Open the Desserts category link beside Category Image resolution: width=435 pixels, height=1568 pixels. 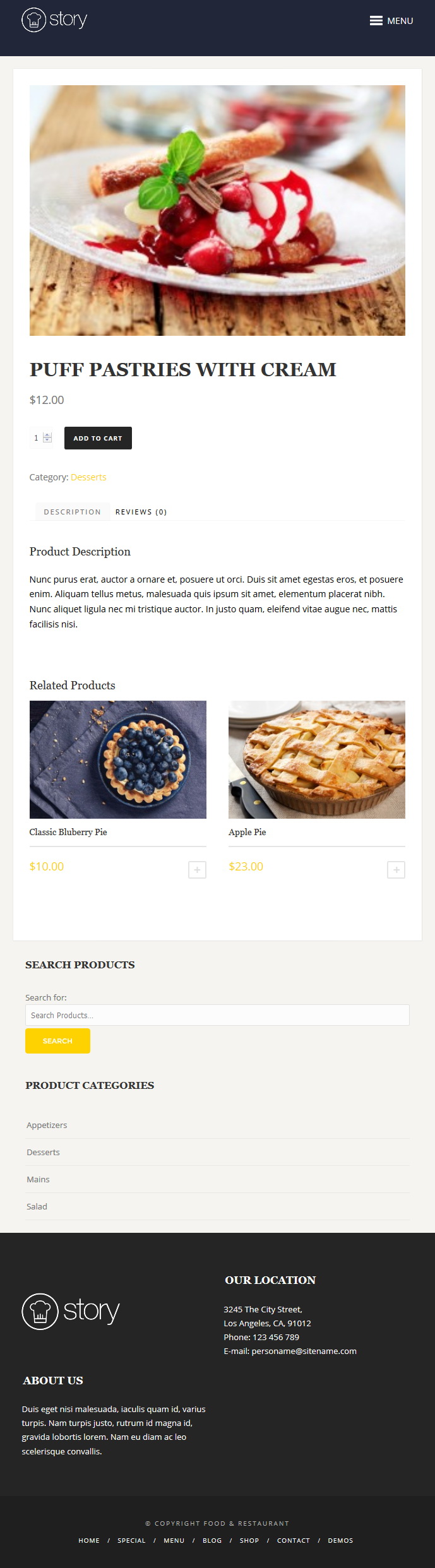pyautogui.click(x=88, y=477)
